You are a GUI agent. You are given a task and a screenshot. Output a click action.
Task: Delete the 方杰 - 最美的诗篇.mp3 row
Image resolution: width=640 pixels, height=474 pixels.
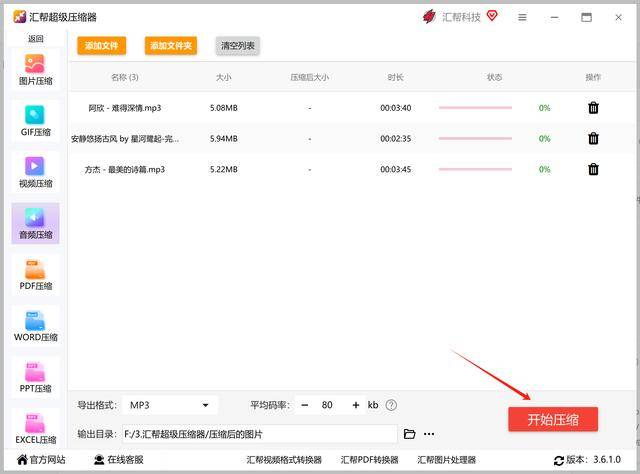click(593, 169)
